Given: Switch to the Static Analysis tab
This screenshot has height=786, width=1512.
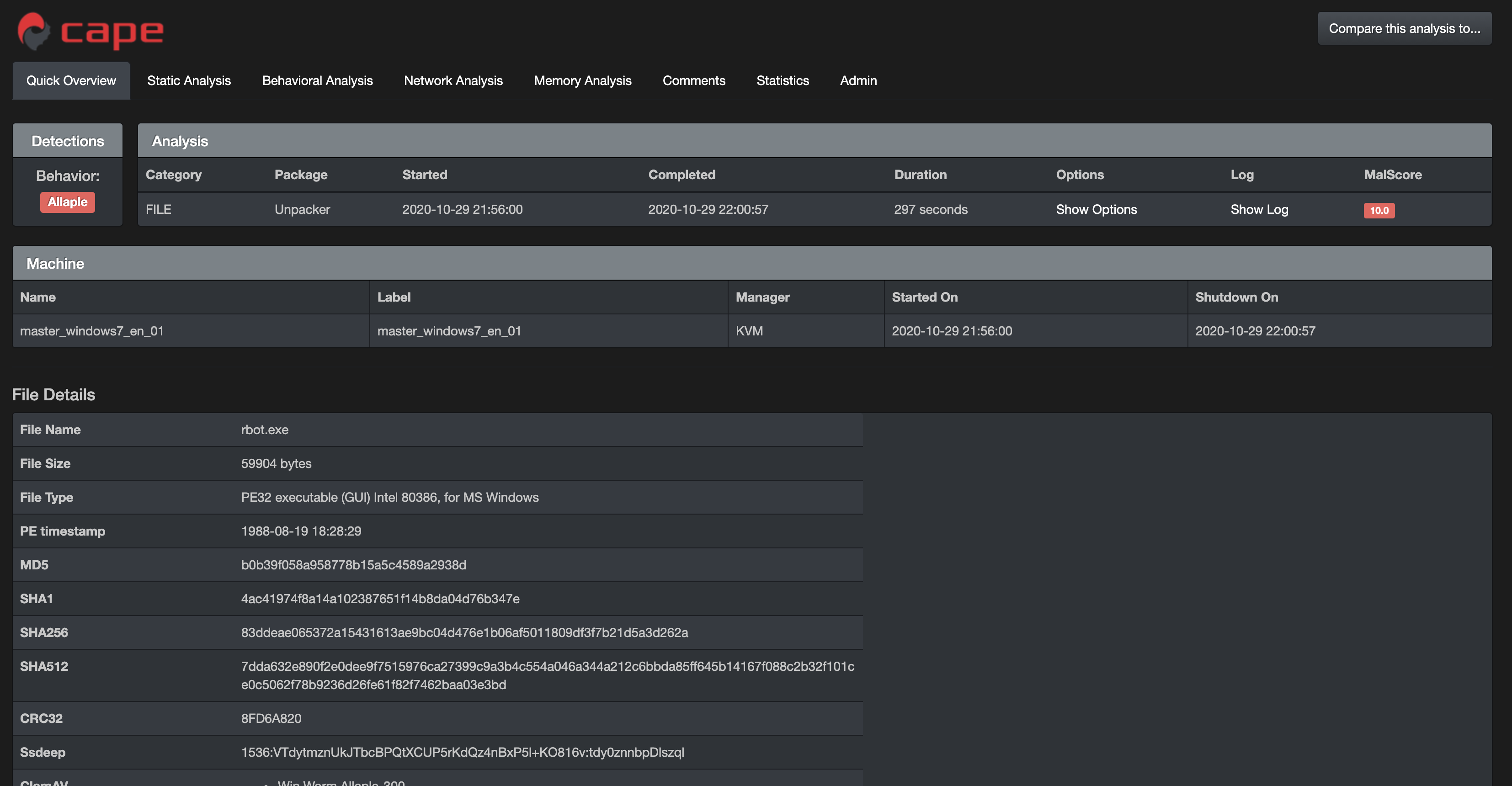Looking at the screenshot, I should pyautogui.click(x=189, y=80).
